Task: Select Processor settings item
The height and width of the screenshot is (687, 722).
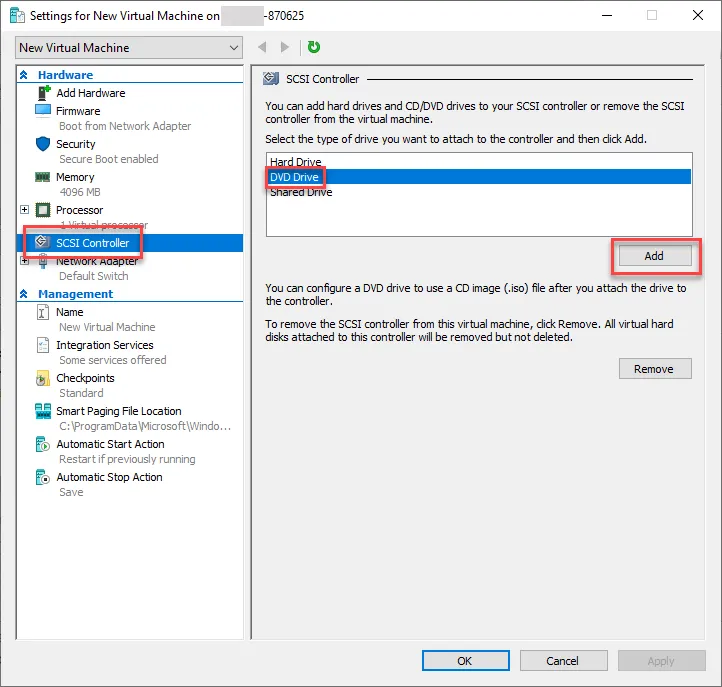Action: (79, 210)
